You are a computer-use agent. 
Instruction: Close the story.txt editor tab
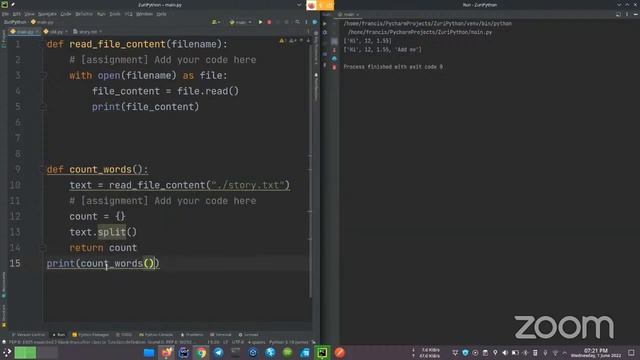pos(100,31)
